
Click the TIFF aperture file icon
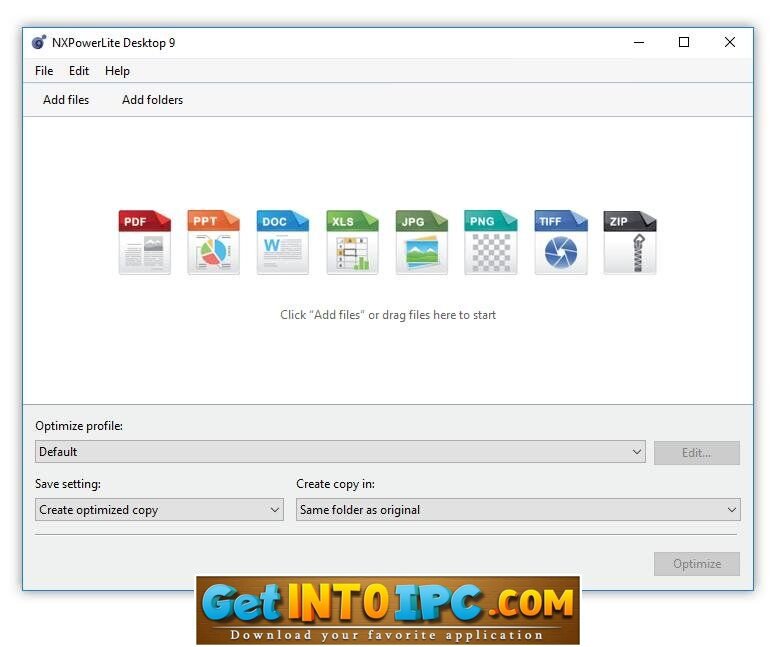click(561, 242)
